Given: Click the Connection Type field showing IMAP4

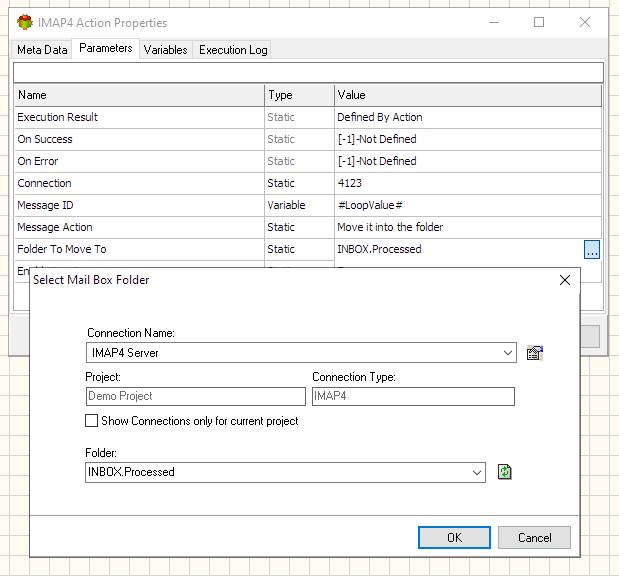Looking at the screenshot, I should 413,396.
